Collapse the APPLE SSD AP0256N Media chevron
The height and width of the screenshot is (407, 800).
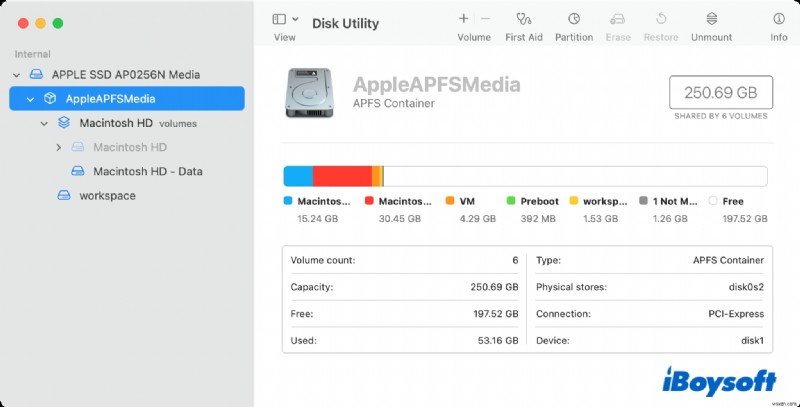pos(16,75)
